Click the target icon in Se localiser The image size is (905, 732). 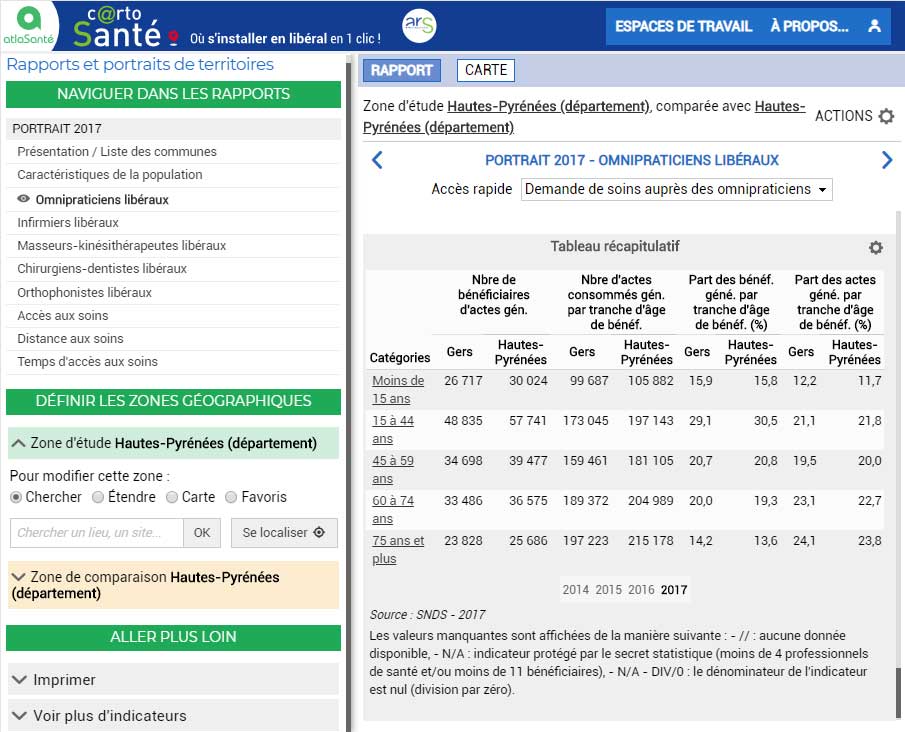[319, 532]
